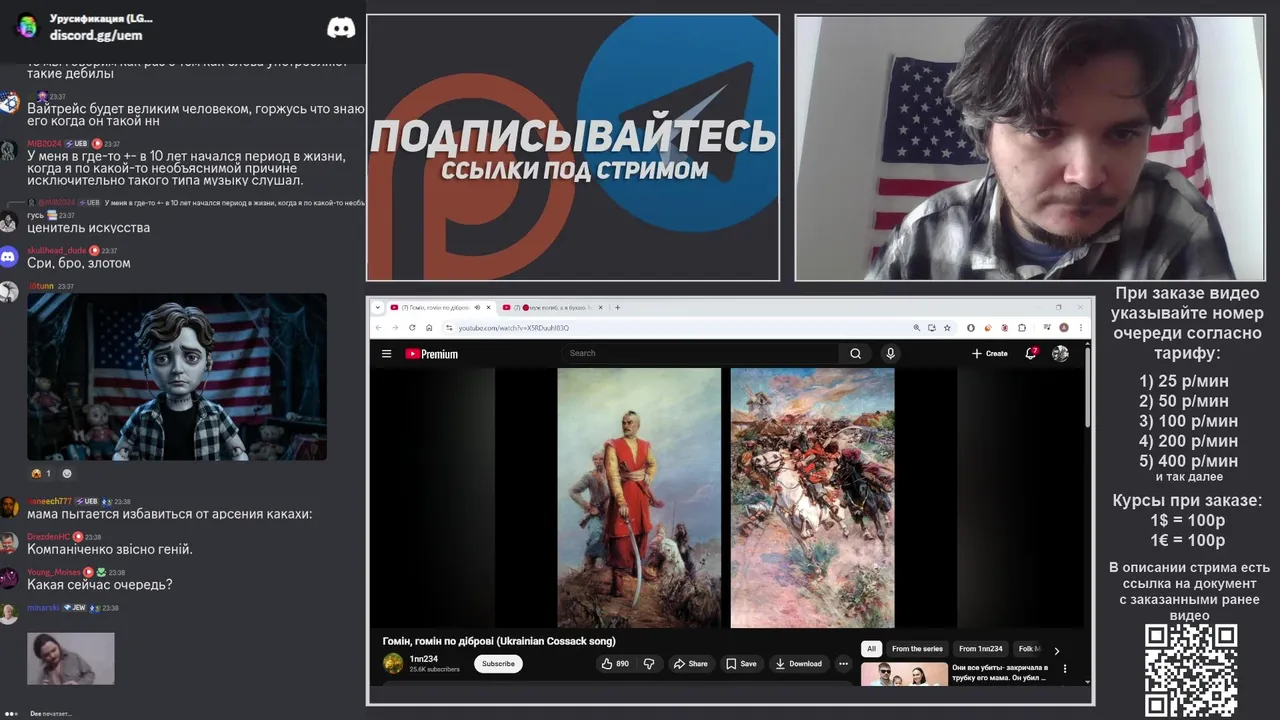Focus the YouTube Search field

pos(700,353)
